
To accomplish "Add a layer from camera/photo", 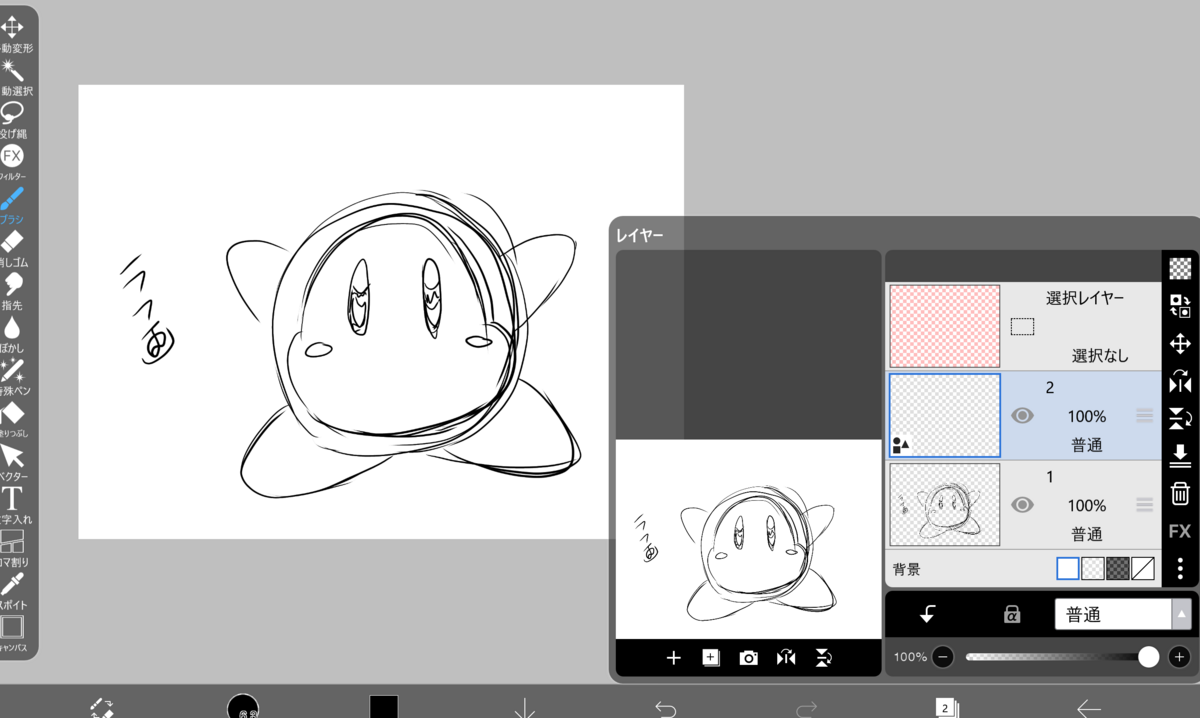I will click(x=748, y=657).
